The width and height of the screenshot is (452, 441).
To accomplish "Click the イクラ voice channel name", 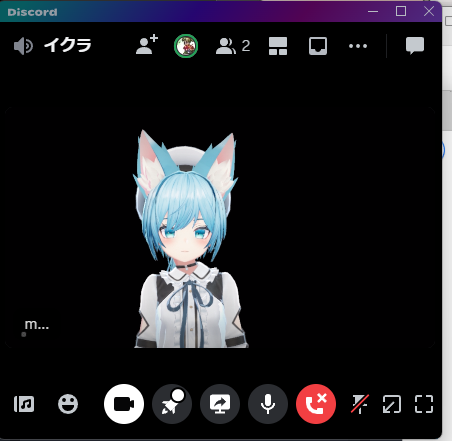I will pos(68,45).
